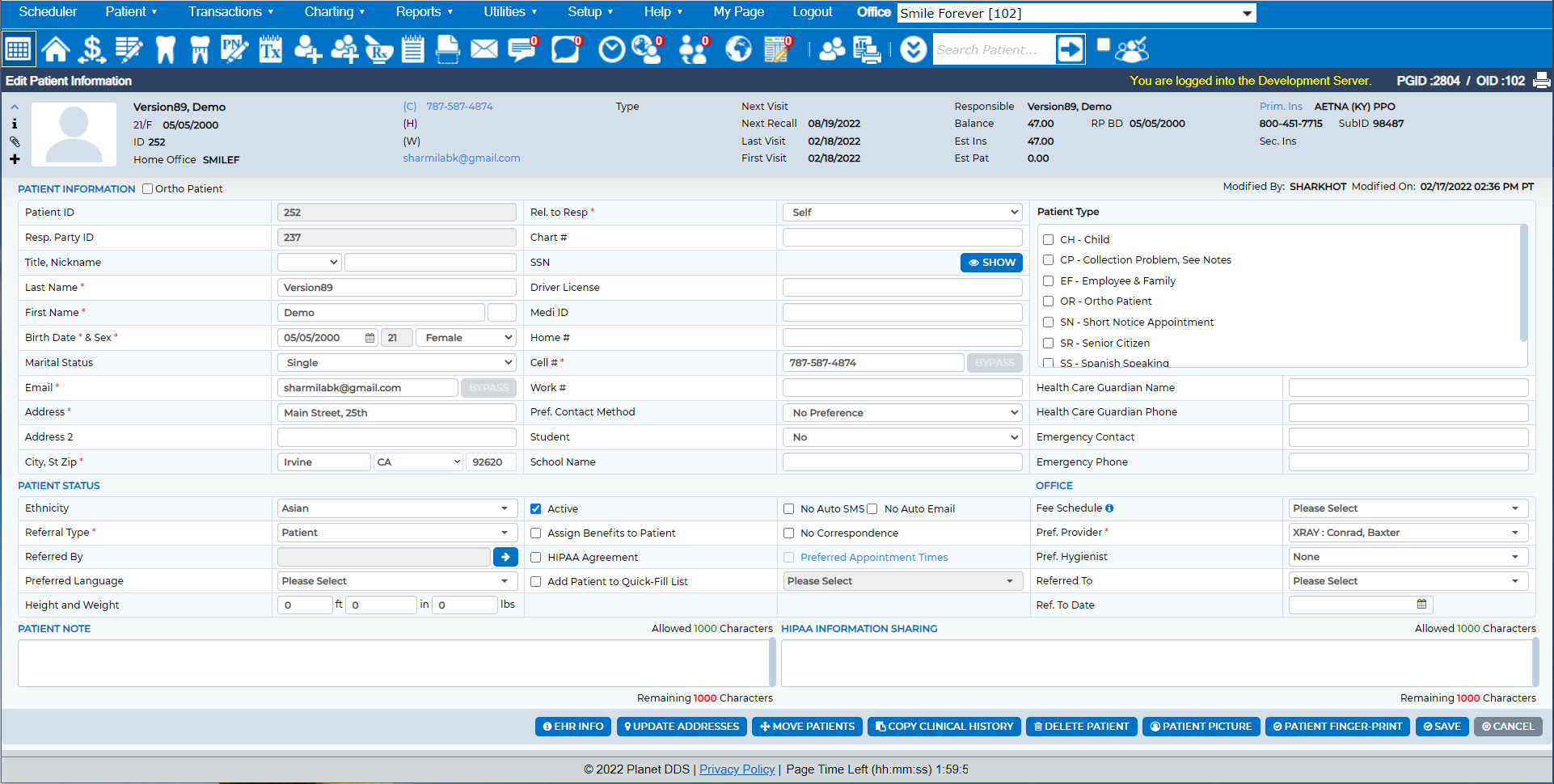1554x784 pixels.
Task: Click the SAVE button
Action: 1442,727
